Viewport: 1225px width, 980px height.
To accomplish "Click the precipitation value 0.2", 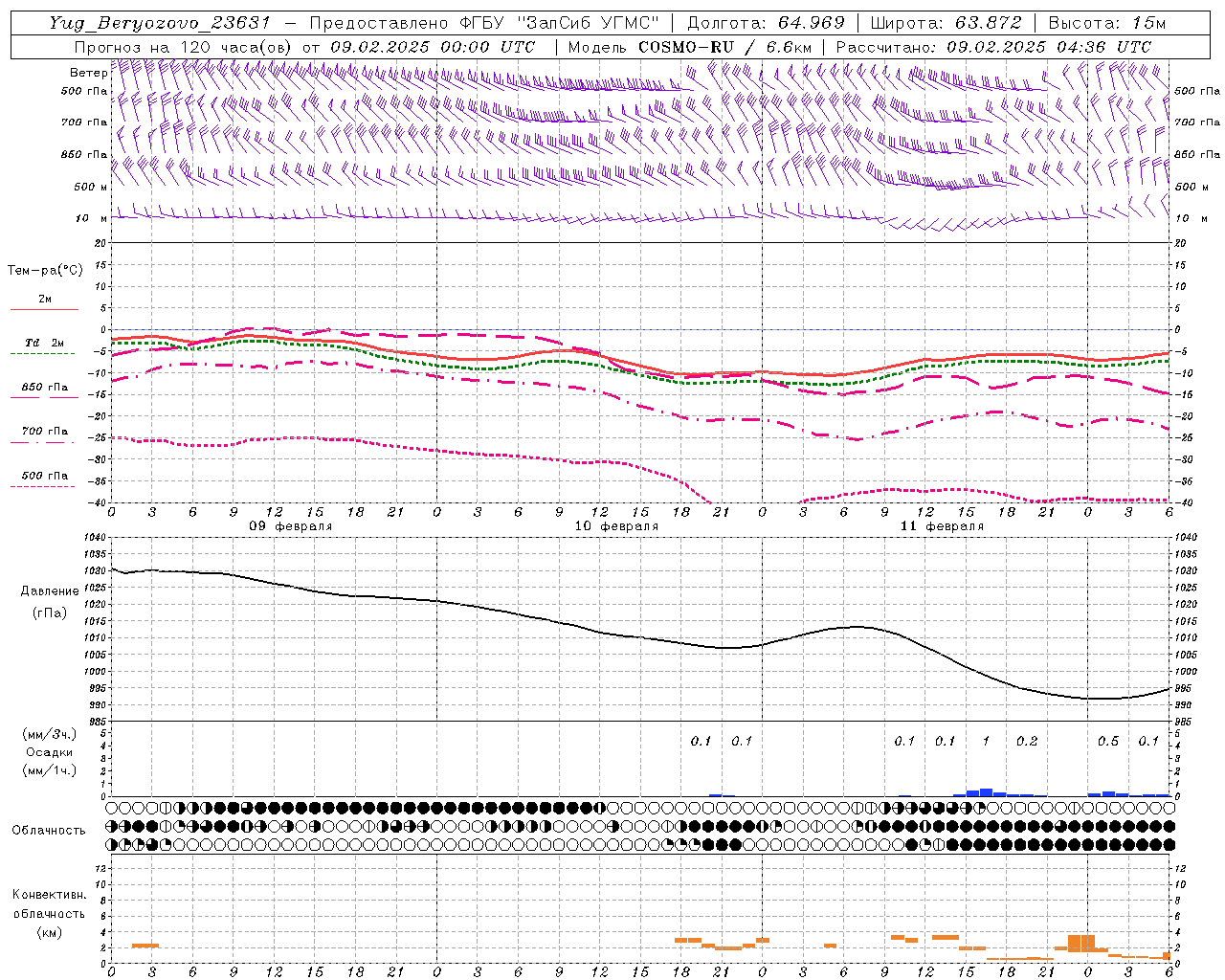I will point(1027,742).
